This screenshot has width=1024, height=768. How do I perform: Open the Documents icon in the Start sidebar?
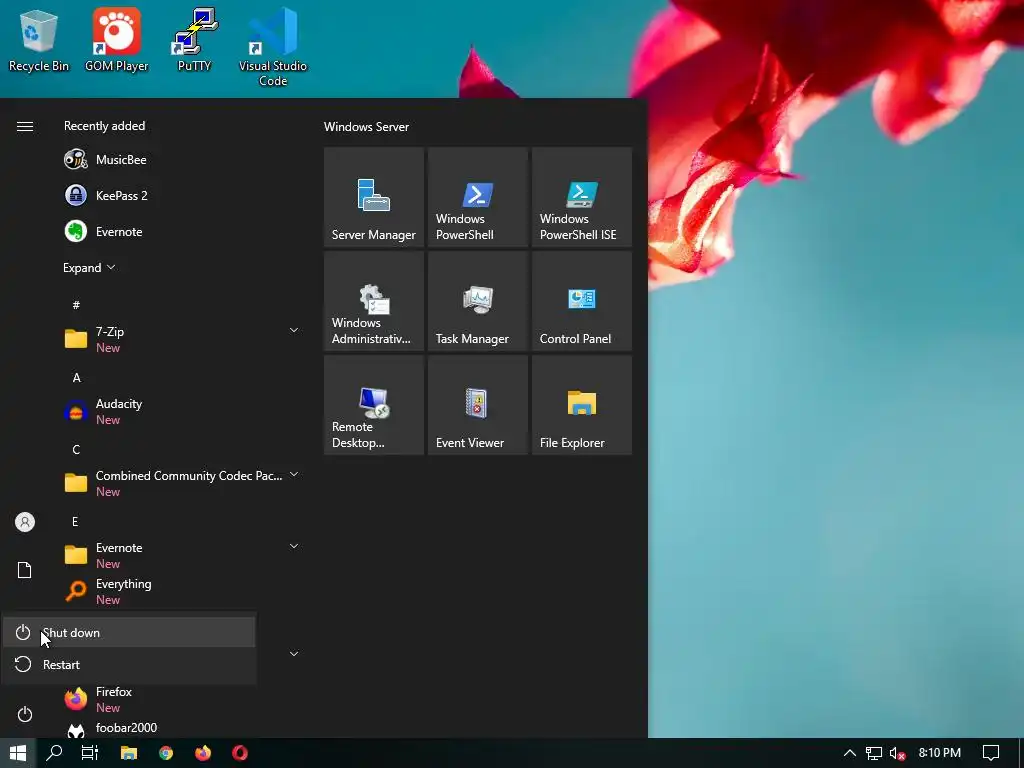click(x=25, y=570)
